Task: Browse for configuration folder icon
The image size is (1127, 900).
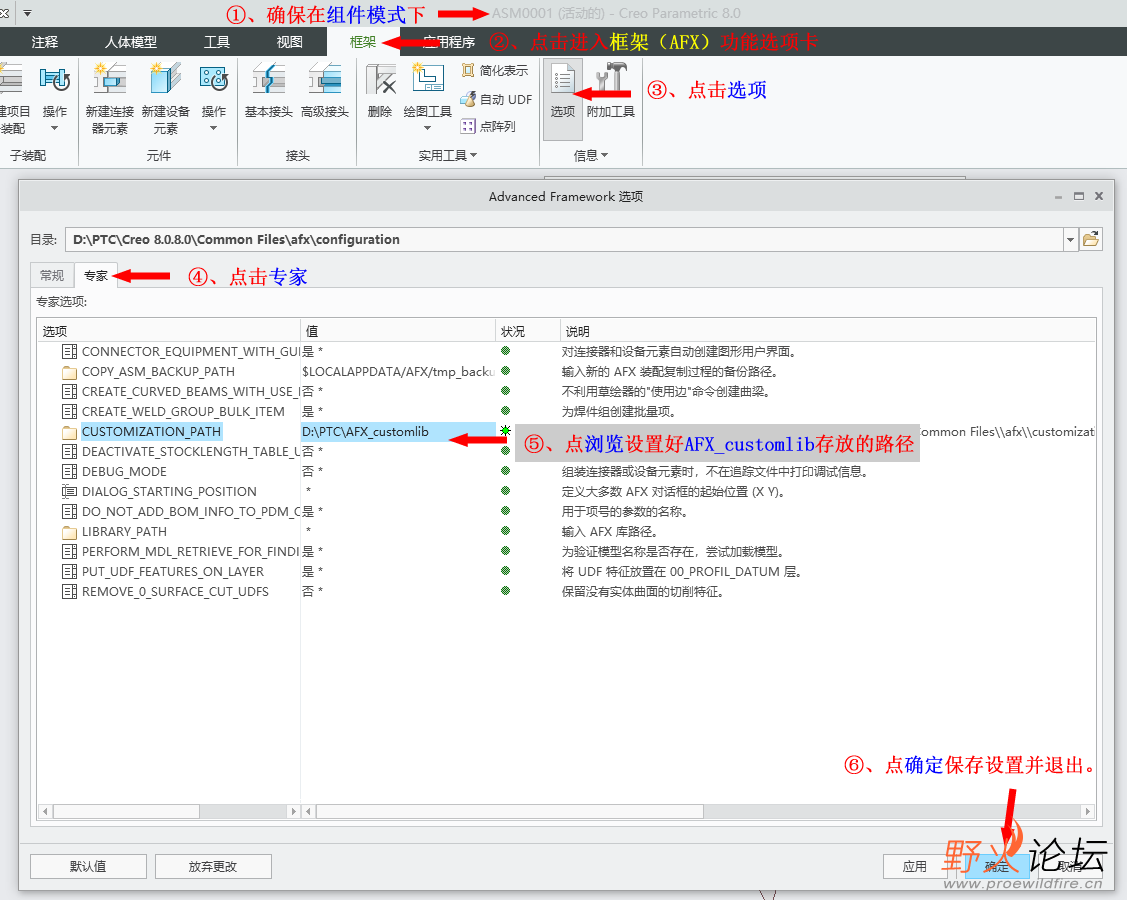Action: pos(1090,239)
